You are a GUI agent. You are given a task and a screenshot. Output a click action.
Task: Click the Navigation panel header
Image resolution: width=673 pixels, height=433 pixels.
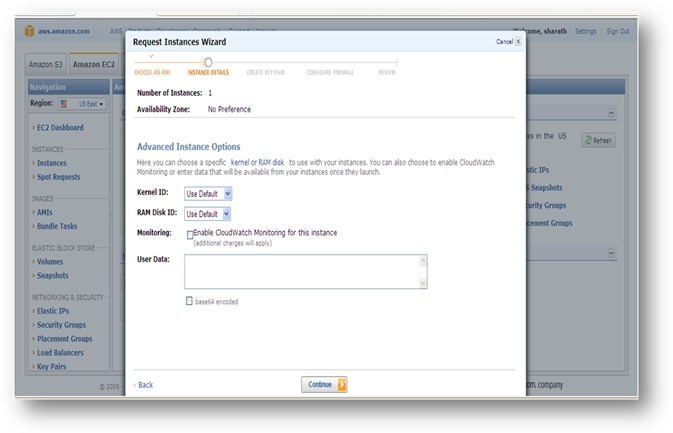tap(69, 87)
